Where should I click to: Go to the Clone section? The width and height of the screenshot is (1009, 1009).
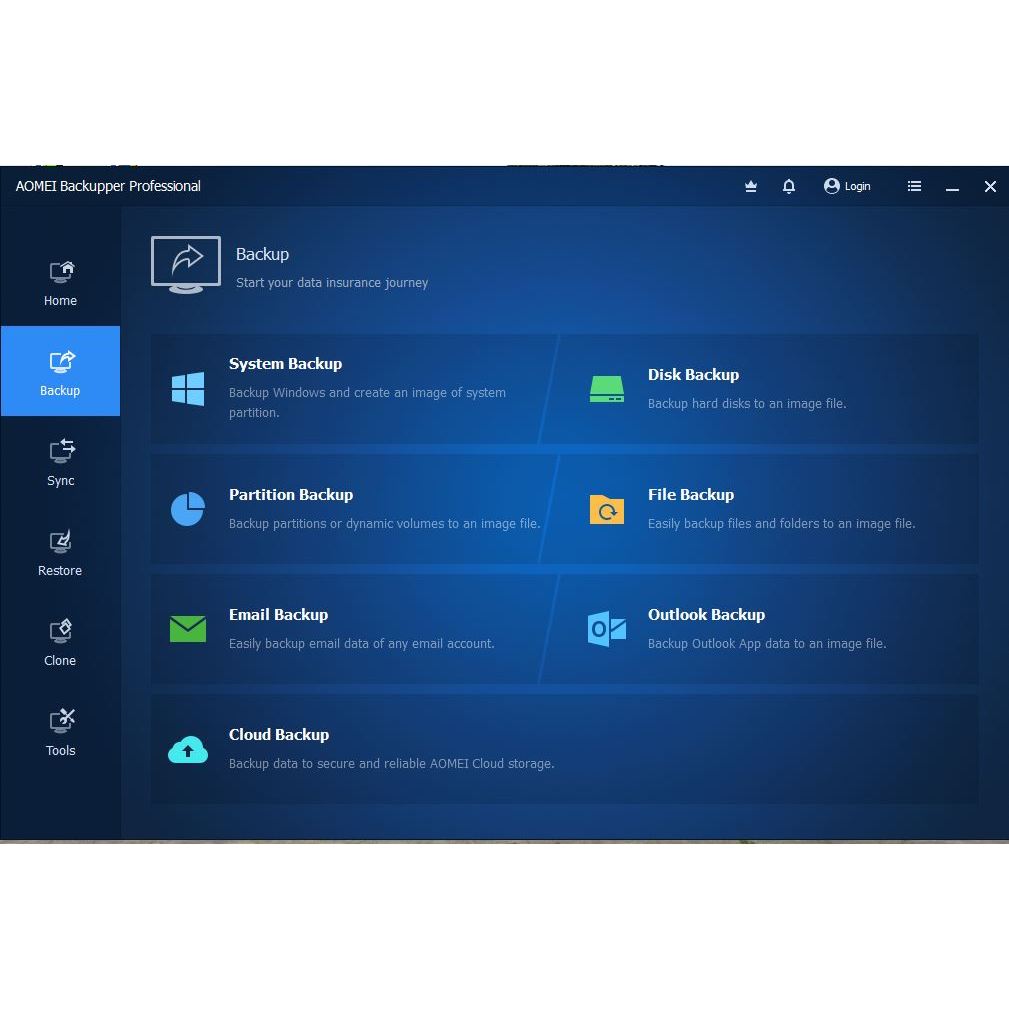[x=60, y=643]
